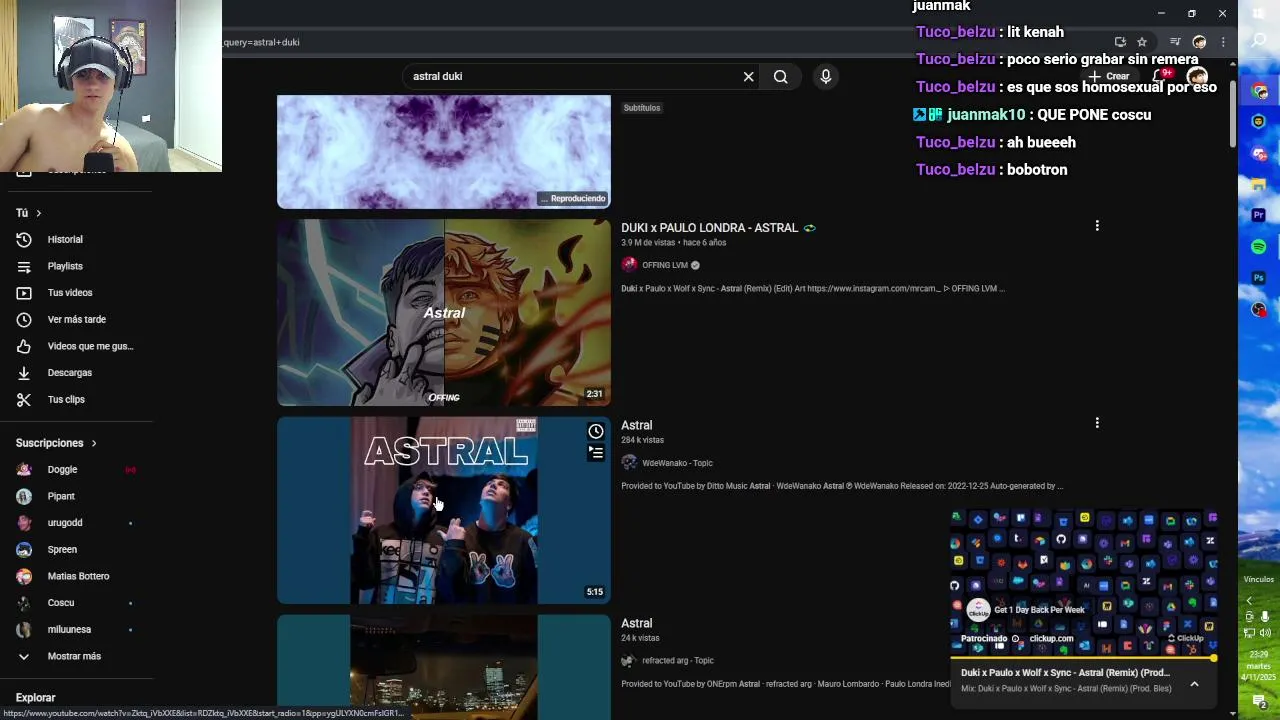Click the miniplayer song title
Screen dimensions: 1280x720
pos(1065,673)
